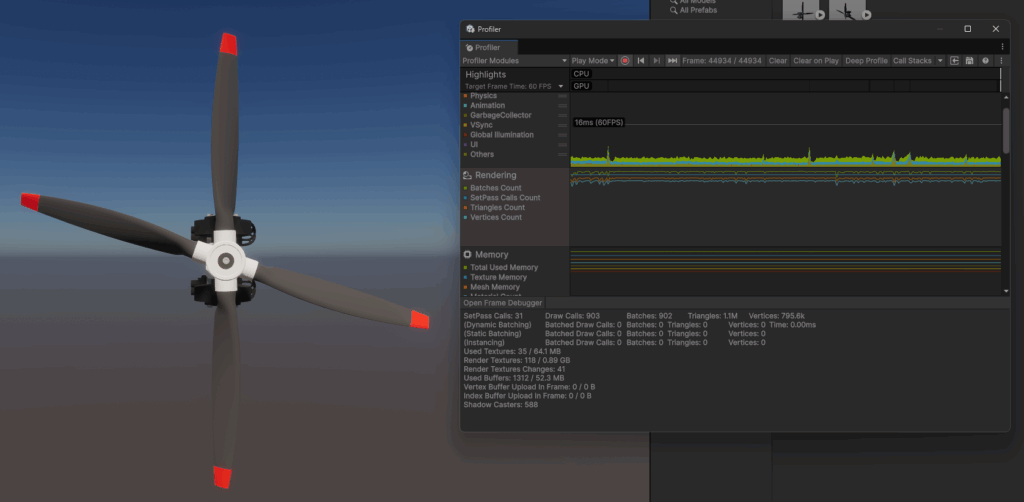Jump to the current (last) frame
Screen dimensions: 1024x502
click(672, 61)
